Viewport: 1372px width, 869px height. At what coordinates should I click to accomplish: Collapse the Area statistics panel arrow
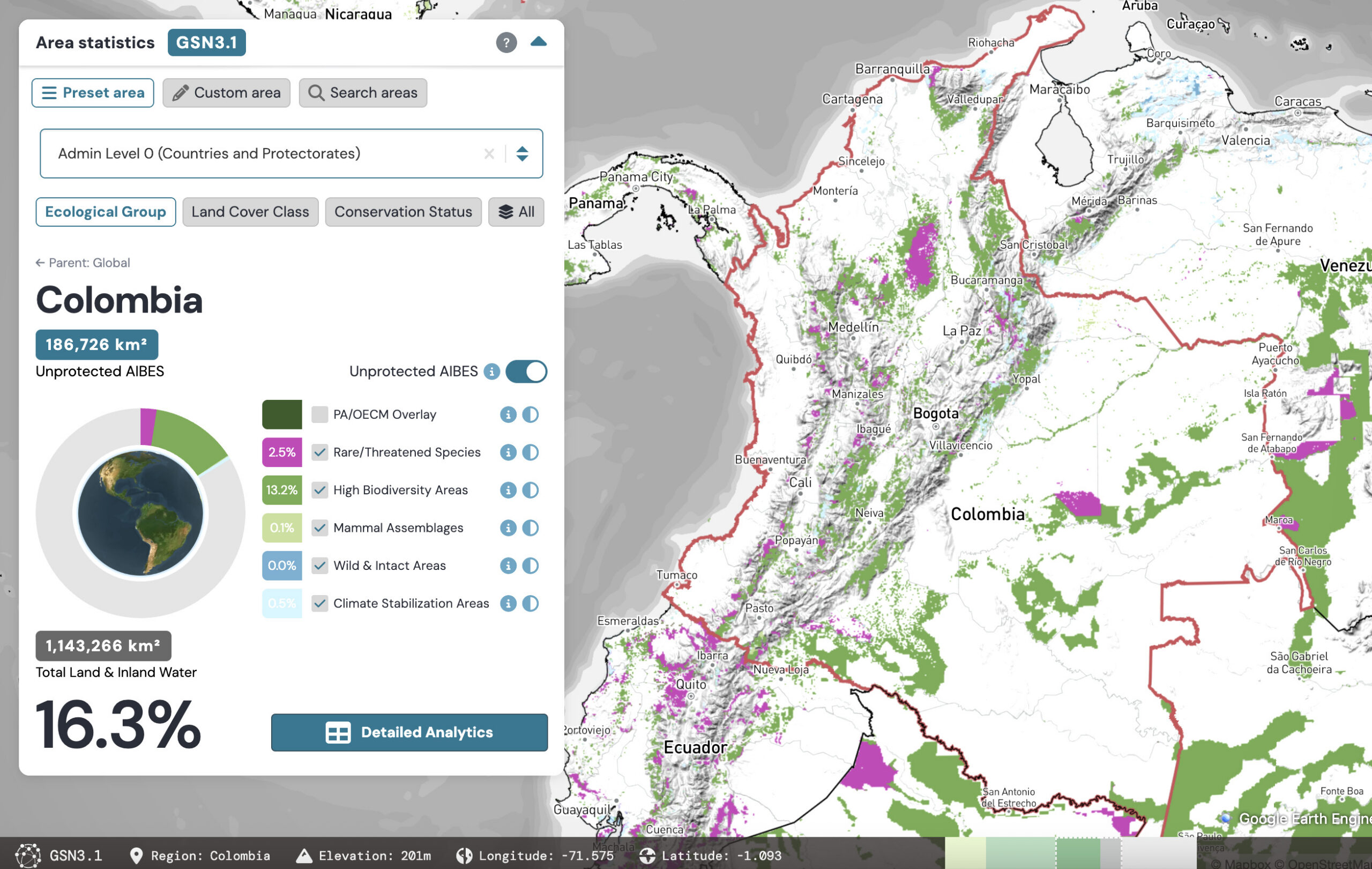[539, 42]
